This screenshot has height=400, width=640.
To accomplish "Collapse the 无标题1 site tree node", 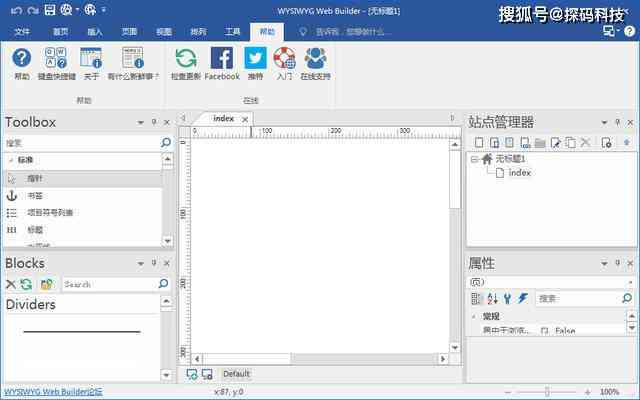I will pyautogui.click(x=474, y=159).
